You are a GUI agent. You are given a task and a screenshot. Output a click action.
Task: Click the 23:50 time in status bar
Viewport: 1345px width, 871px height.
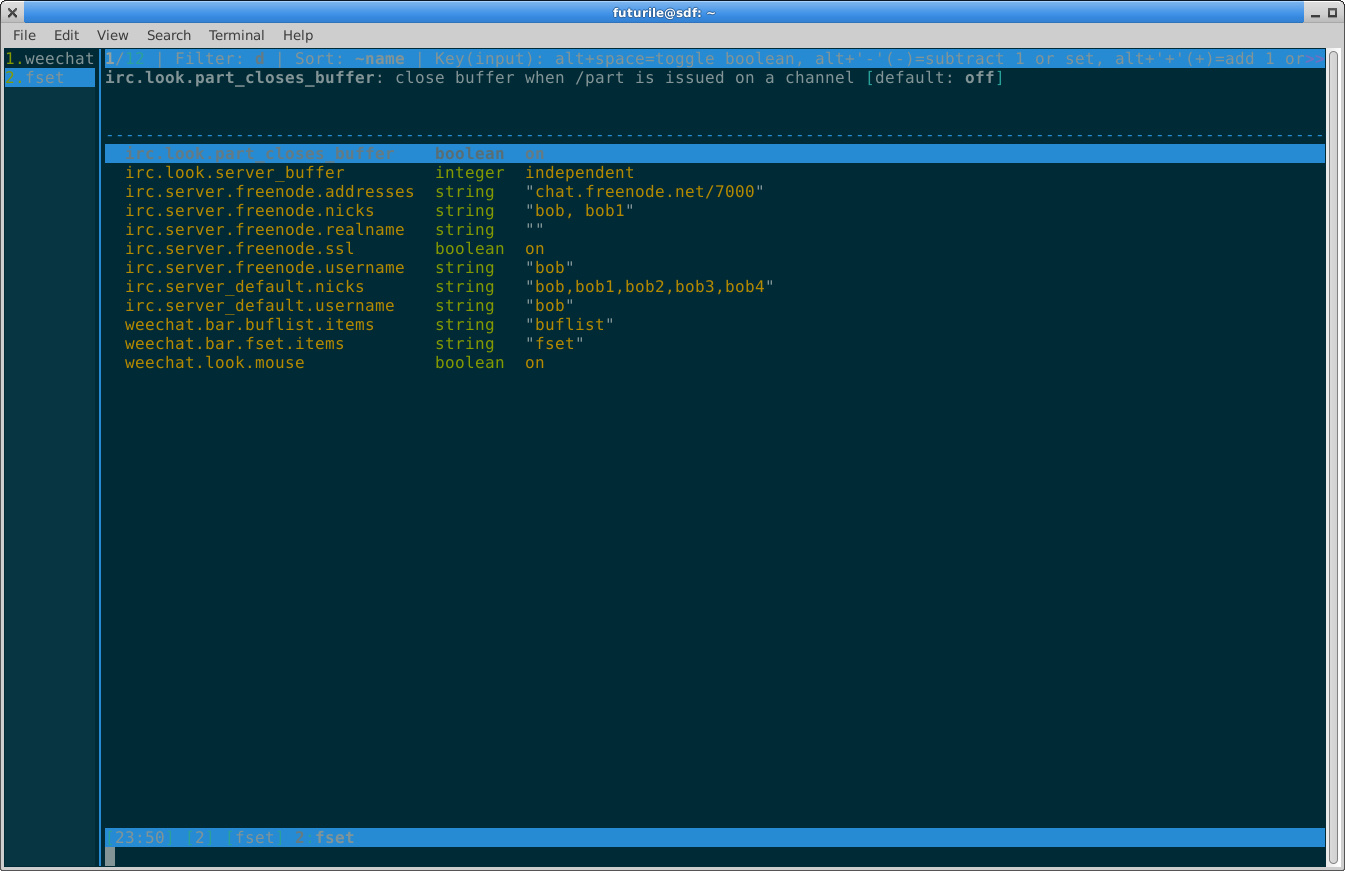pyautogui.click(x=140, y=838)
